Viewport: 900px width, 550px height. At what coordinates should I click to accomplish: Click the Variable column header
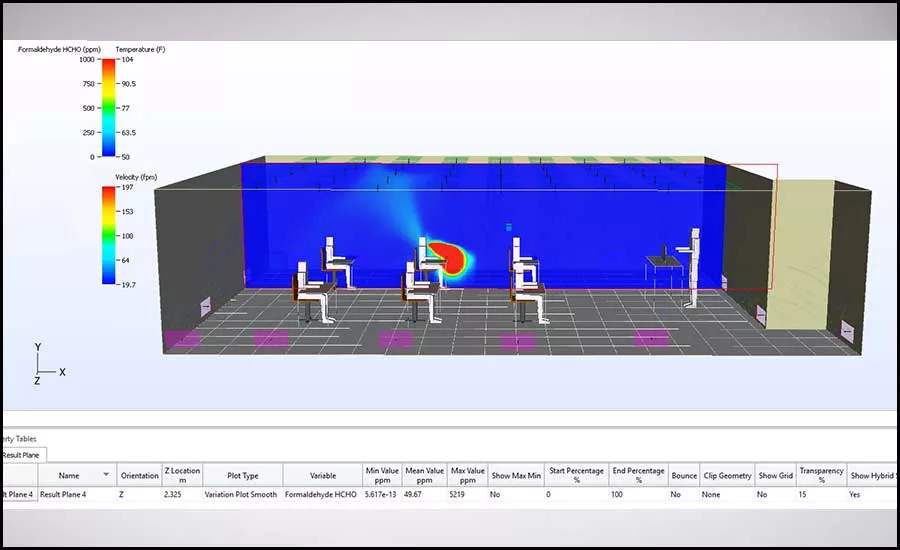(323, 475)
